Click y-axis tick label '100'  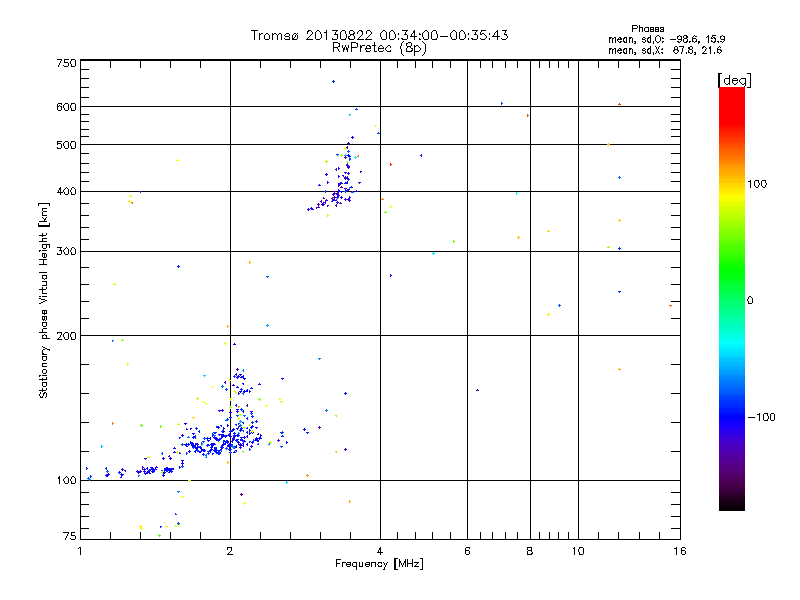click(x=66, y=481)
